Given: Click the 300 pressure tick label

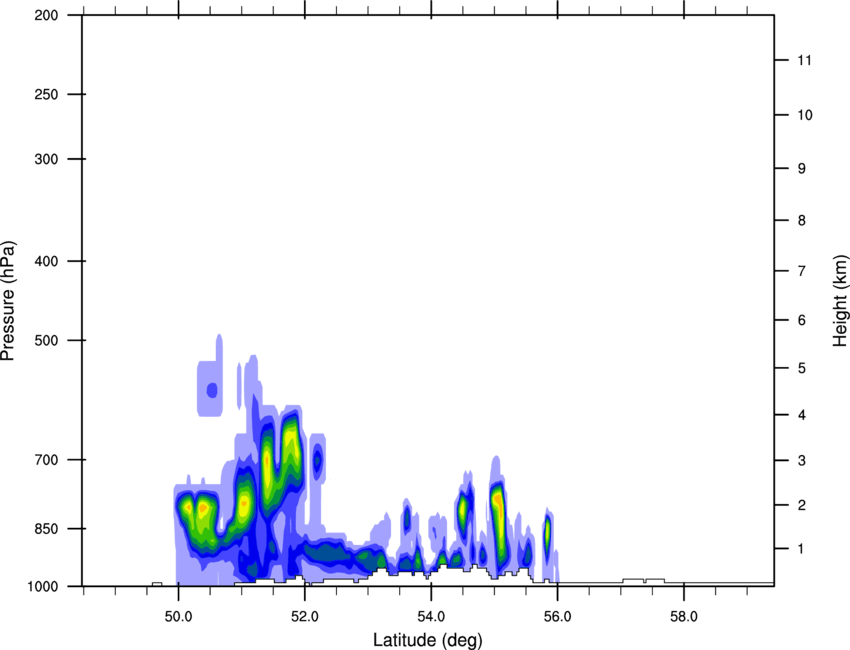Looking at the screenshot, I should tap(46, 159).
